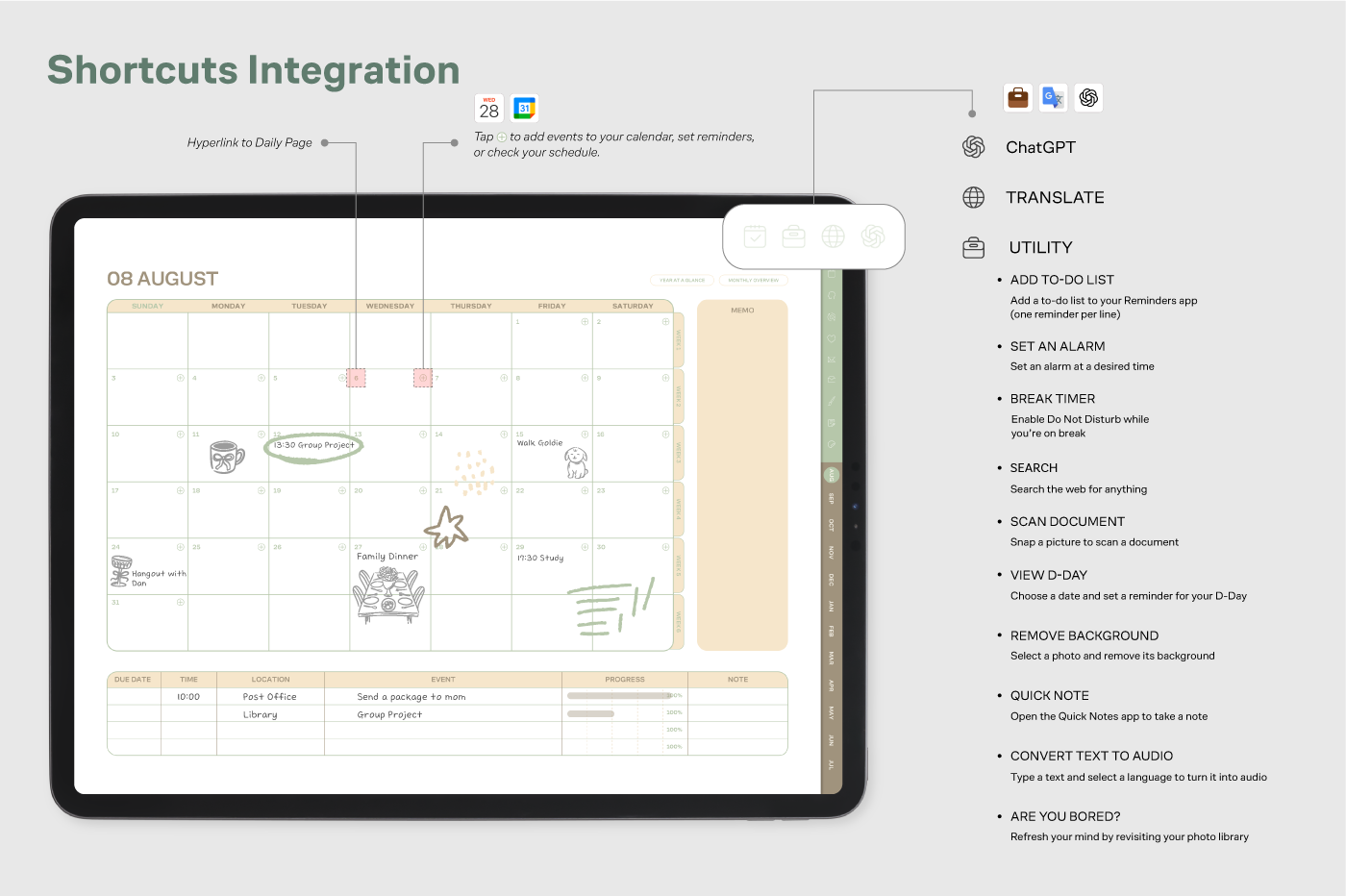Go to Monthly Overview page
Viewport: 1346px width, 896px height.
753,281
